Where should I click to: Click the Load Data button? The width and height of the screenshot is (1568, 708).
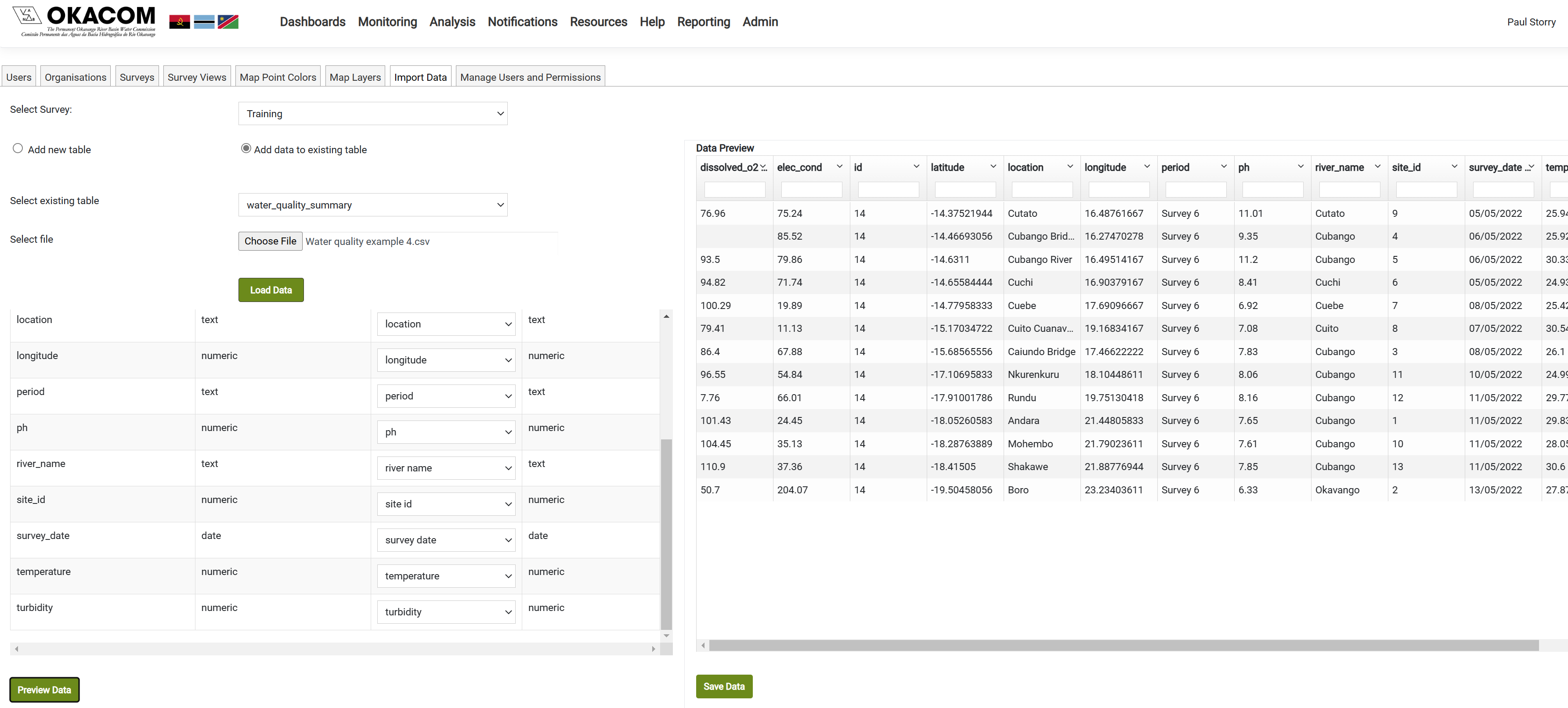(x=271, y=290)
